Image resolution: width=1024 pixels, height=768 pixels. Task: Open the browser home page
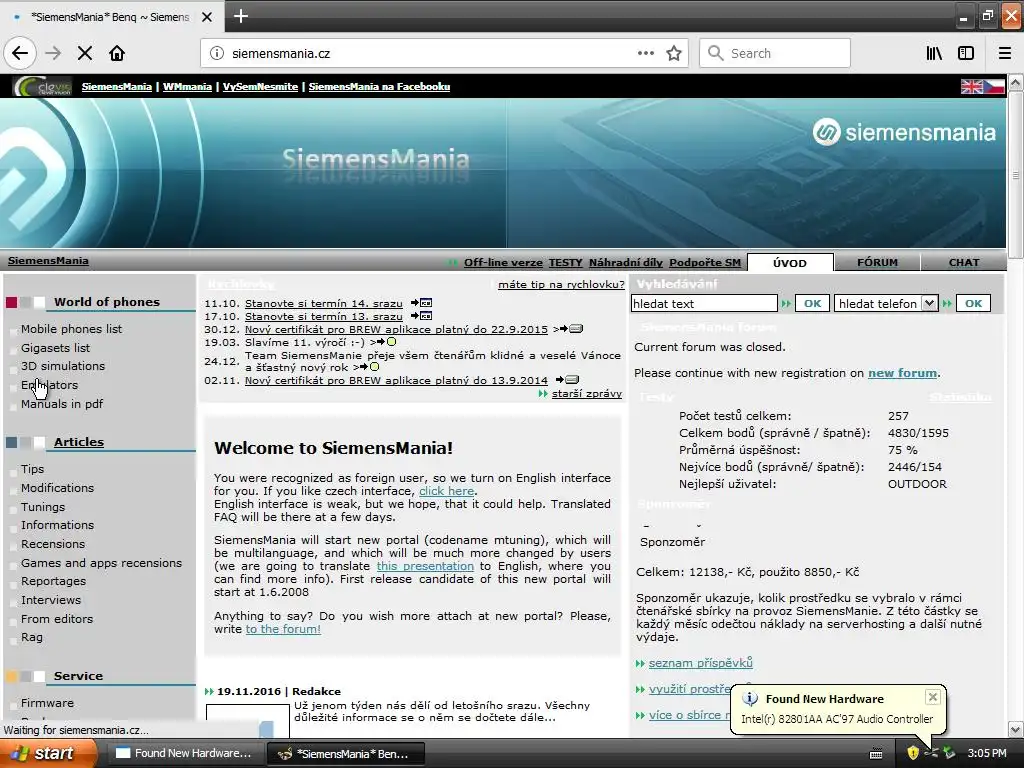pos(117,53)
